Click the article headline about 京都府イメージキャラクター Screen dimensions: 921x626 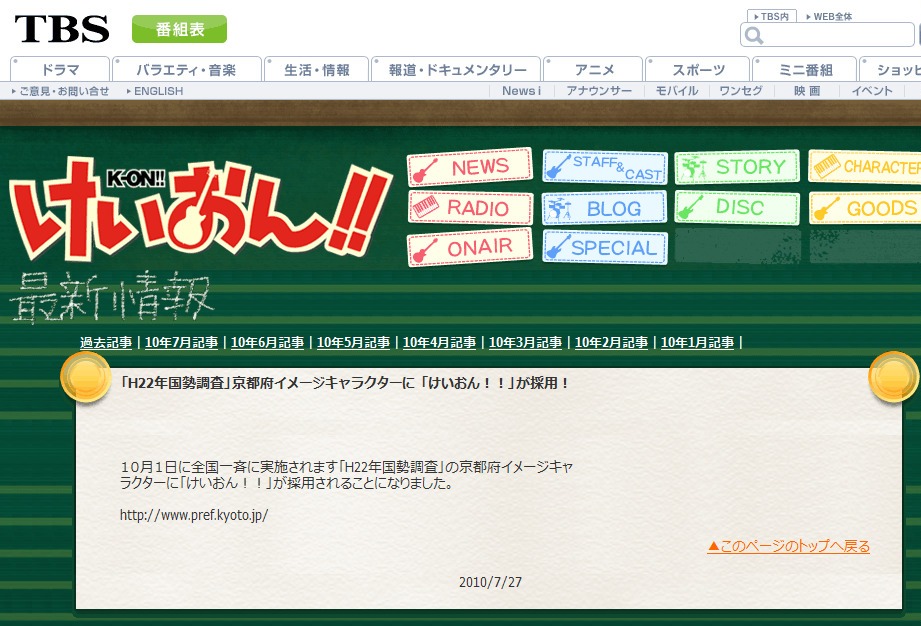[x=344, y=383]
